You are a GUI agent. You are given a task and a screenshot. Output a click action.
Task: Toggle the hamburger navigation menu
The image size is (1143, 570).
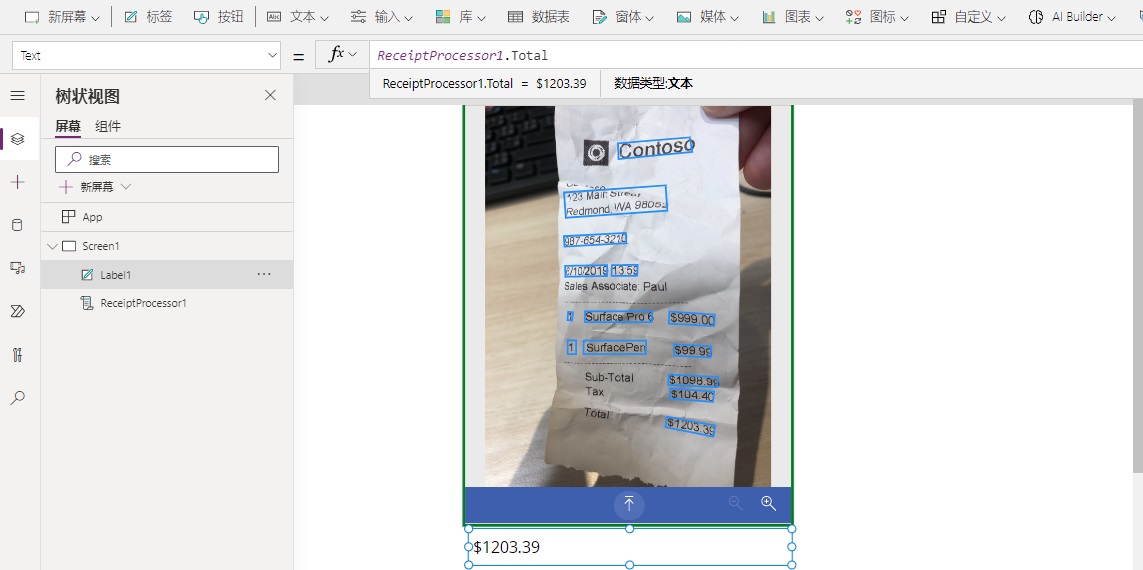point(18,95)
